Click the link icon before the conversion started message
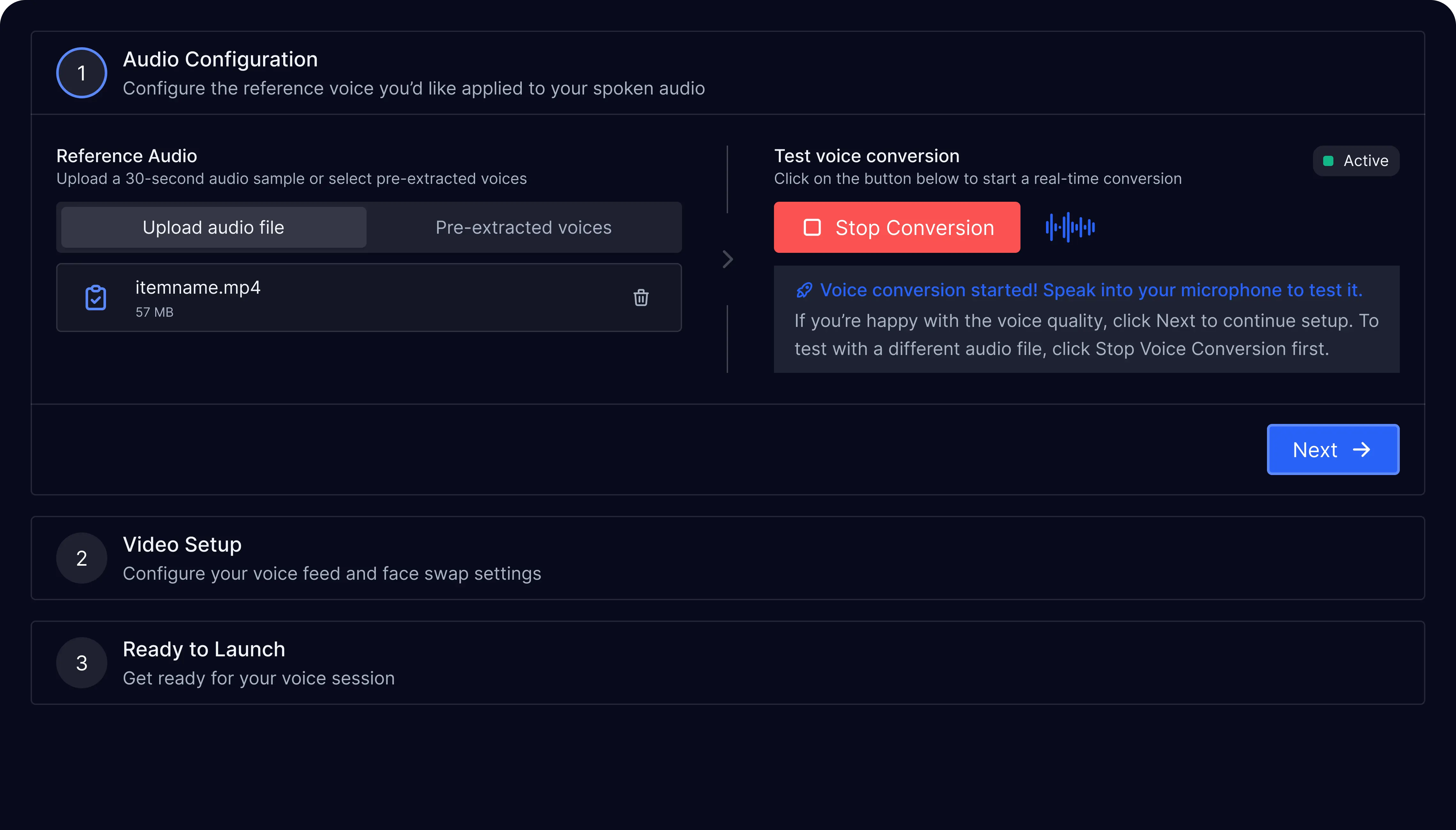This screenshot has width=1456, height=830. point(804,290)
